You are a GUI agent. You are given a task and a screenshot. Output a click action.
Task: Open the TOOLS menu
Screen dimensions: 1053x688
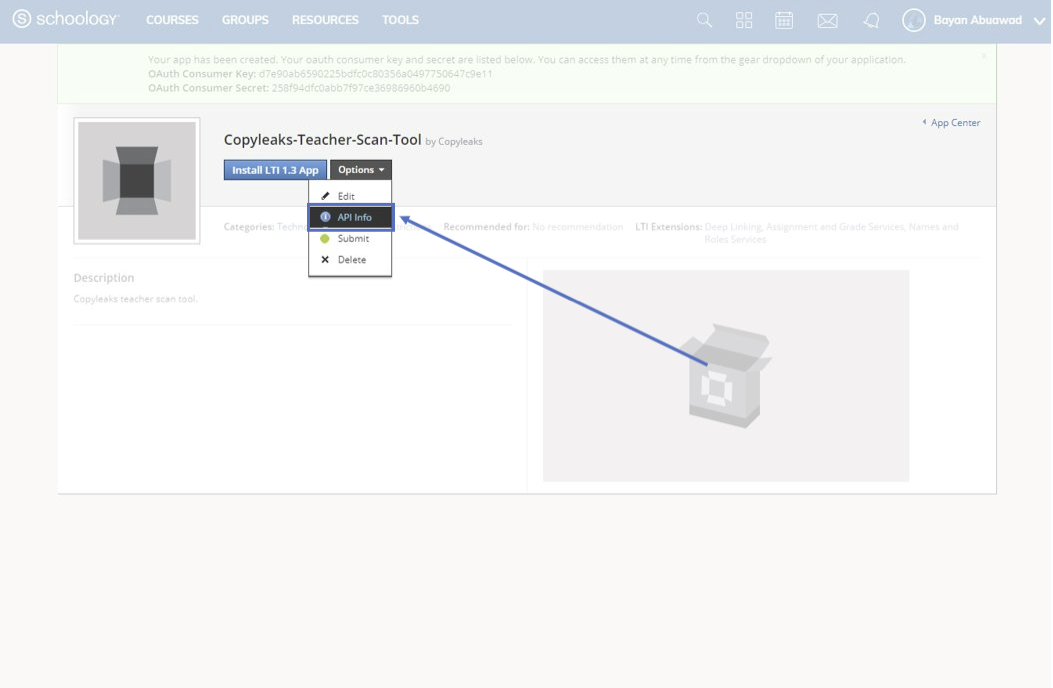[x=400, y=20]
